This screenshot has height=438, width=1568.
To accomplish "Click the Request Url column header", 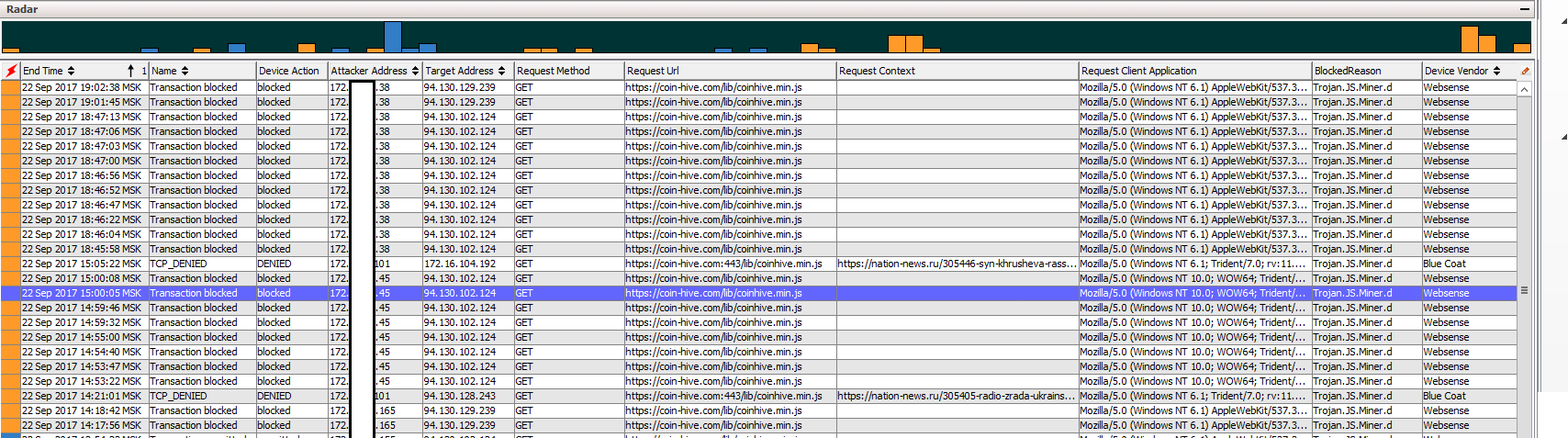I will [730, 71].
